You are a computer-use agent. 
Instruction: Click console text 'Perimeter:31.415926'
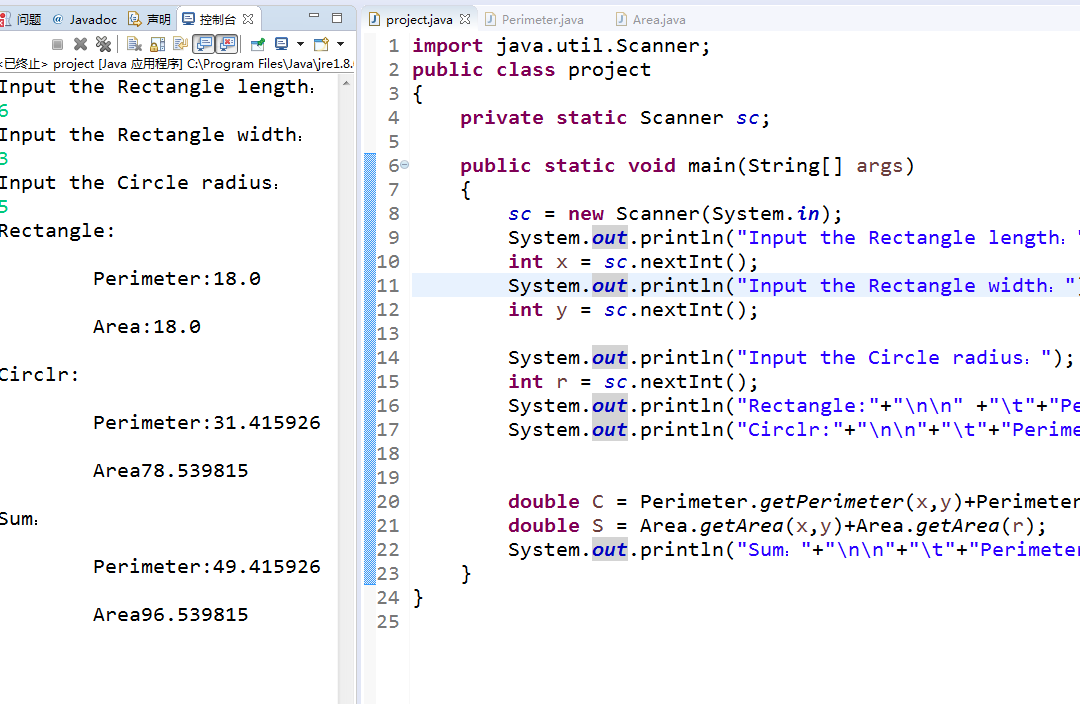click(207, 422)
